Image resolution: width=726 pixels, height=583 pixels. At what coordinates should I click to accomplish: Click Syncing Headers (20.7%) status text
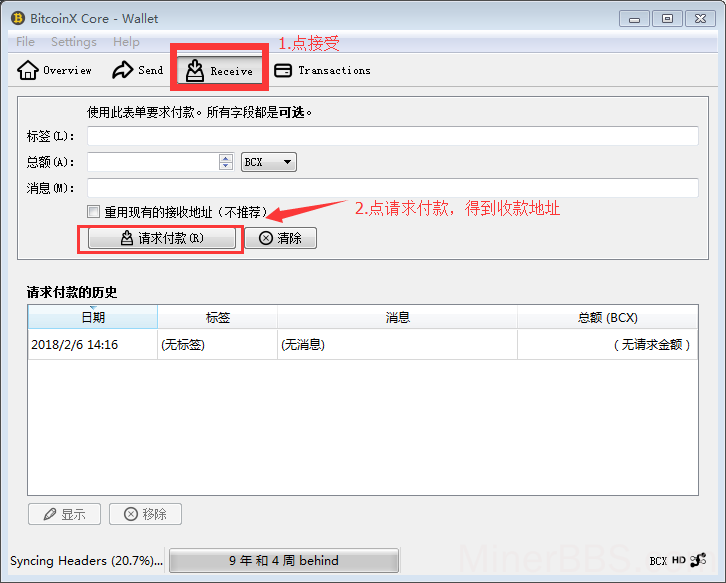(87, 560)
